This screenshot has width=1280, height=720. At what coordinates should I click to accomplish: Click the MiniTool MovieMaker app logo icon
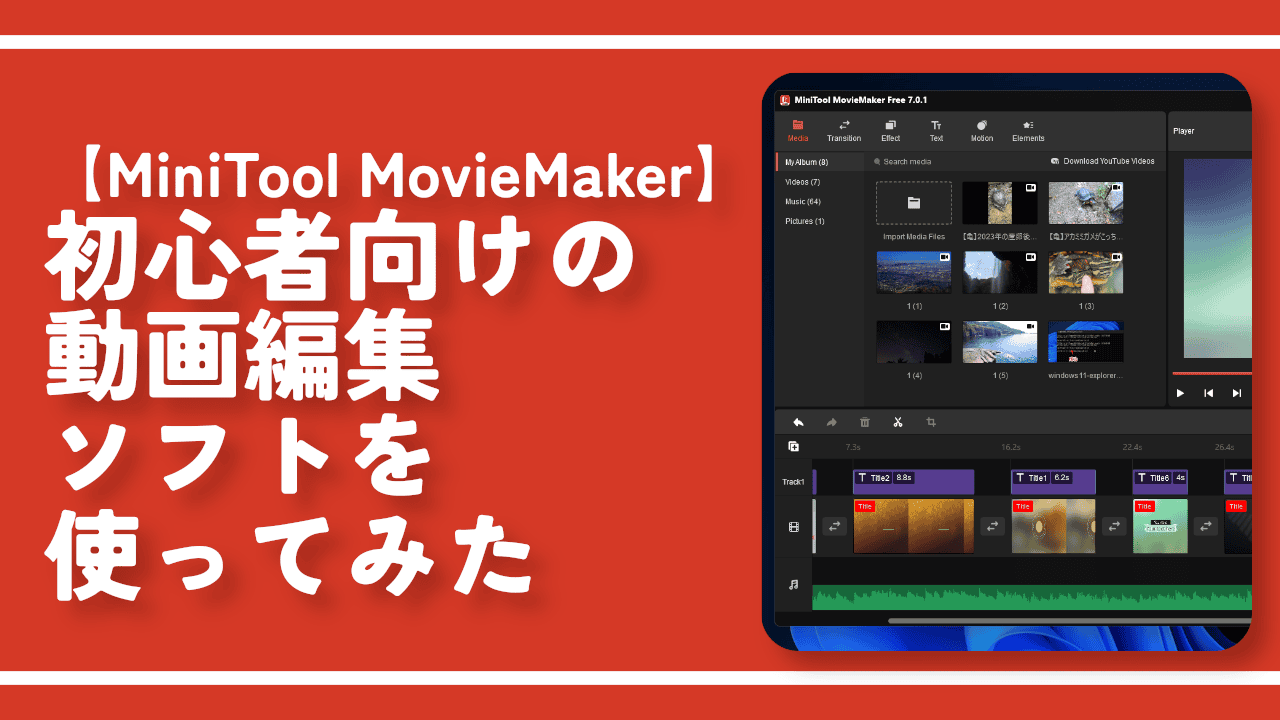786,99
